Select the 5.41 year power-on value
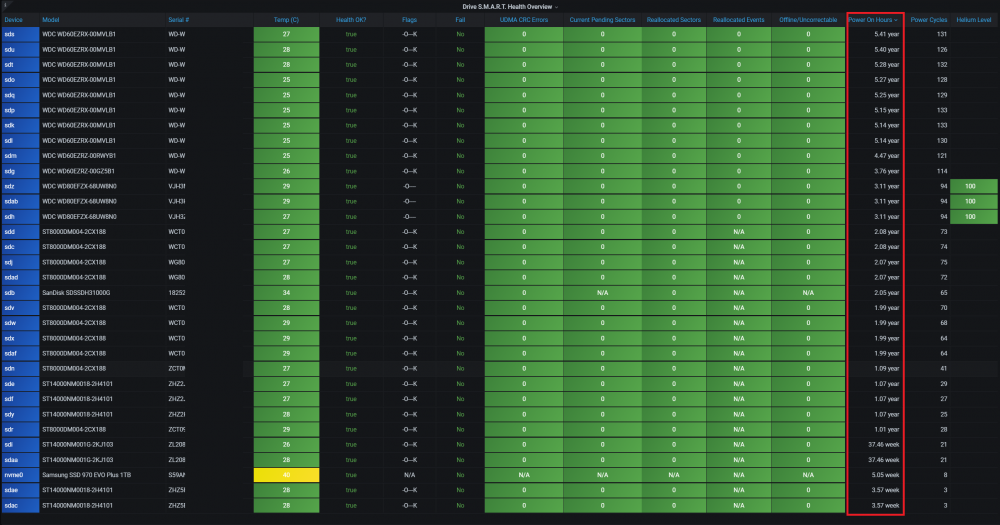Image resolution: width=1000 pixels, height=525 pixels. point(886,34)
